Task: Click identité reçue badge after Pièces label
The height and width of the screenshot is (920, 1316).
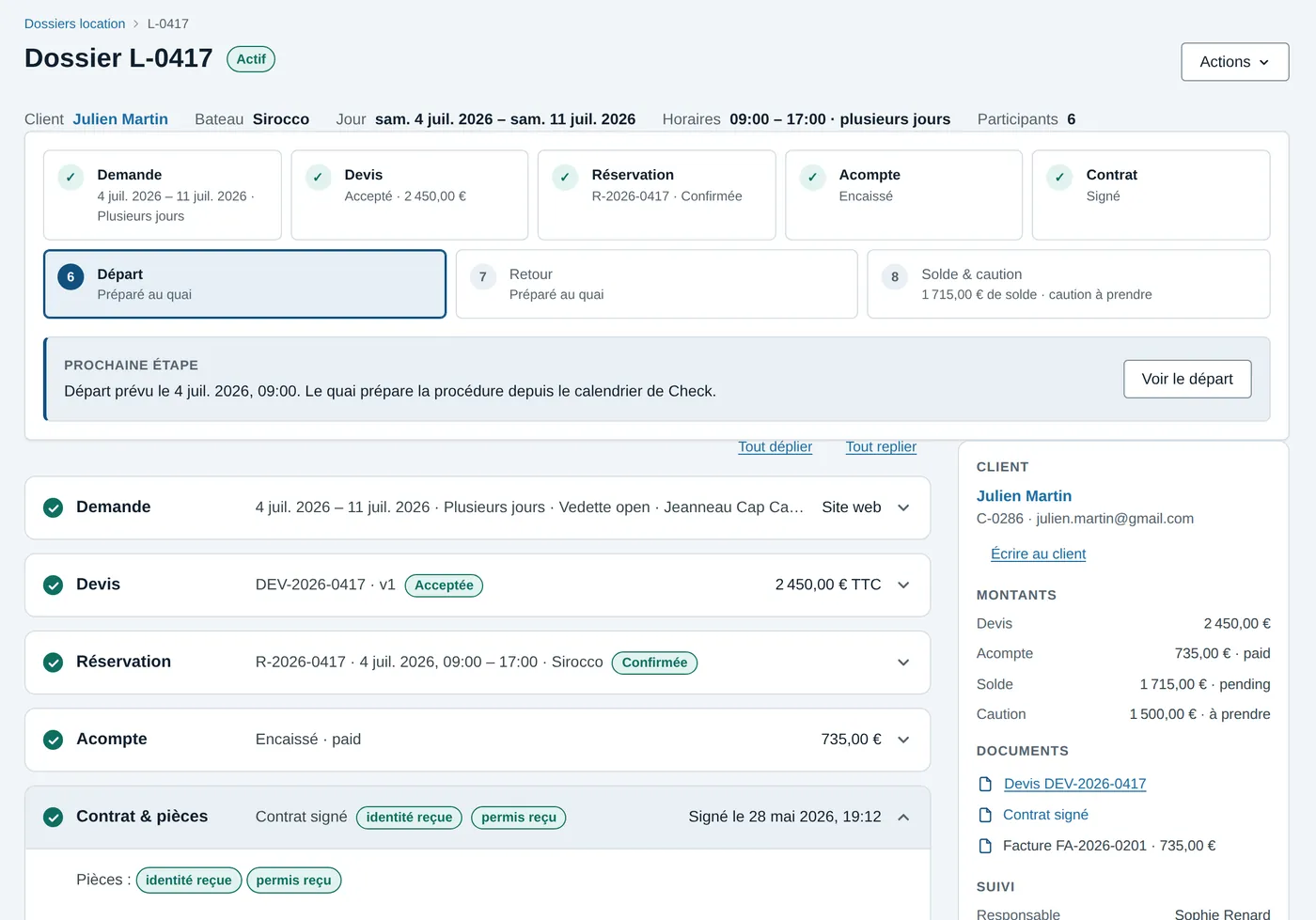Action: tap(189, 881)
